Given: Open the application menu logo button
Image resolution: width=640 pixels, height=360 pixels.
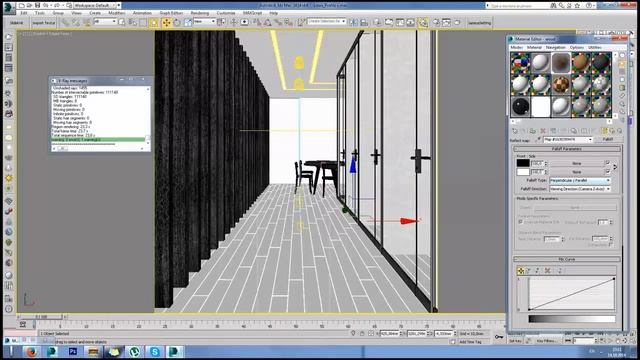Looking at the screenshot, I should click(9, 7).
